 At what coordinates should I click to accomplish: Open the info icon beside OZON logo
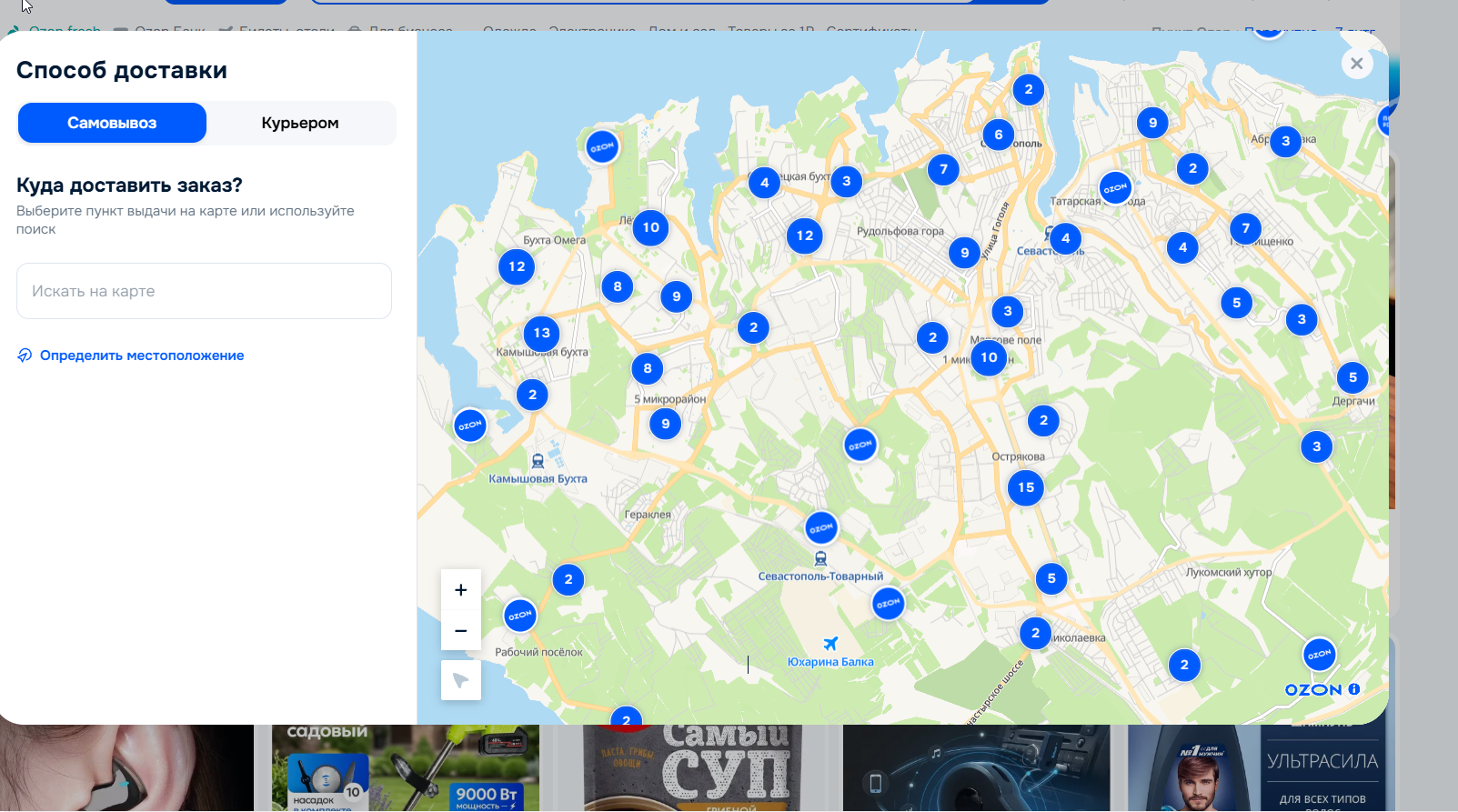tap(1354, 689)
